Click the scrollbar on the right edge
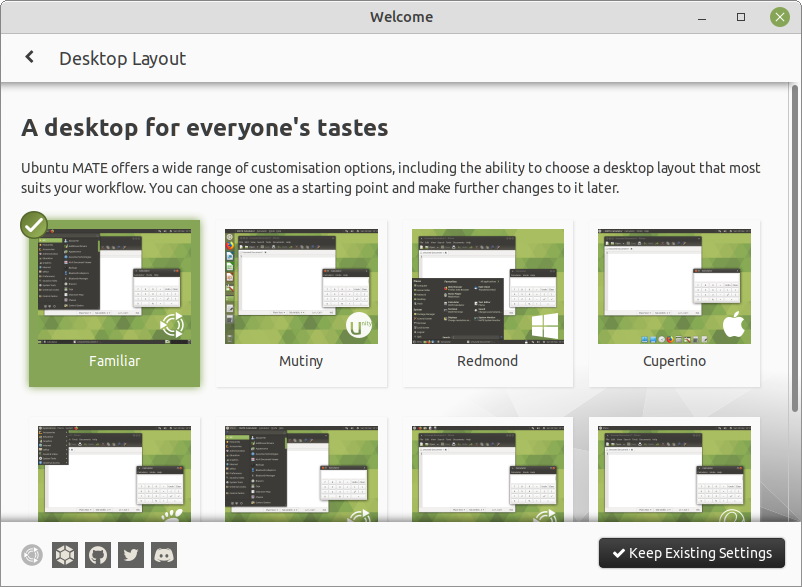The width and height of the screenshot is (802, 587). pyautogui.click(x=795, y=300)
